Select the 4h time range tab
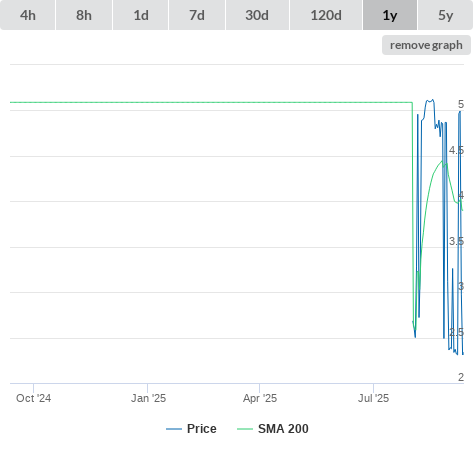 (x=28, y=15)
